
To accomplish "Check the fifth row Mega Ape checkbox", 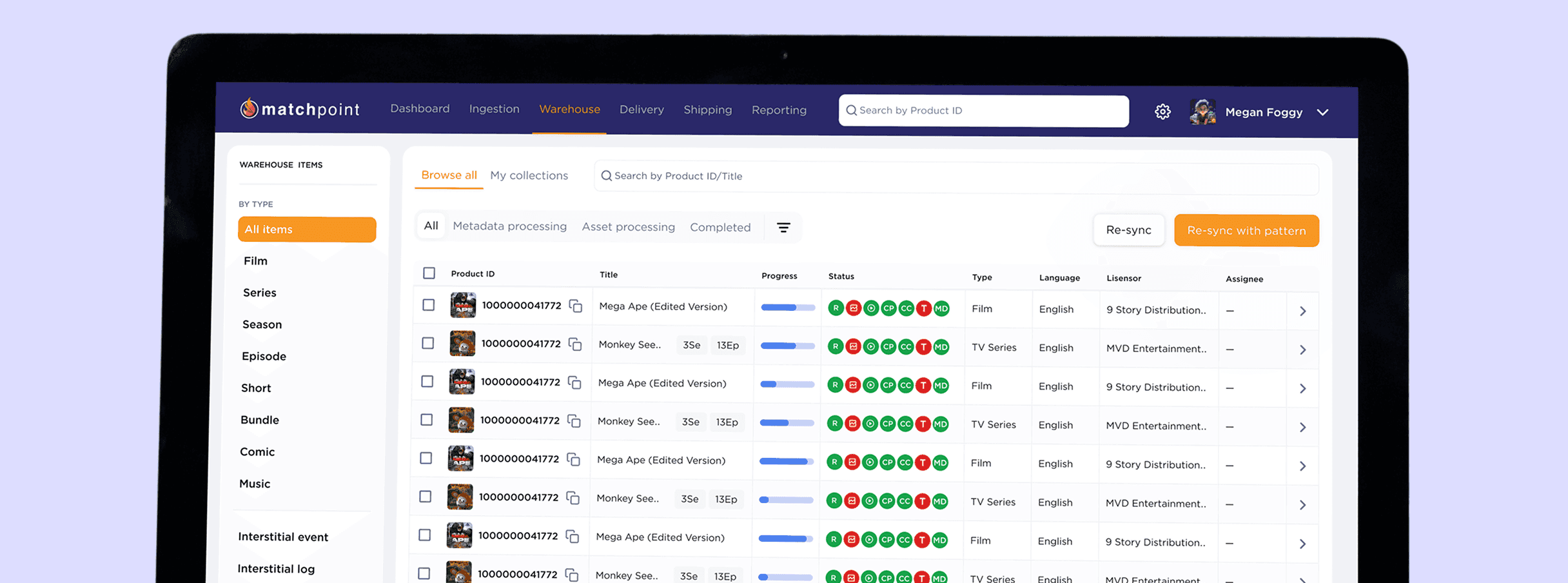I will [426, 458].
